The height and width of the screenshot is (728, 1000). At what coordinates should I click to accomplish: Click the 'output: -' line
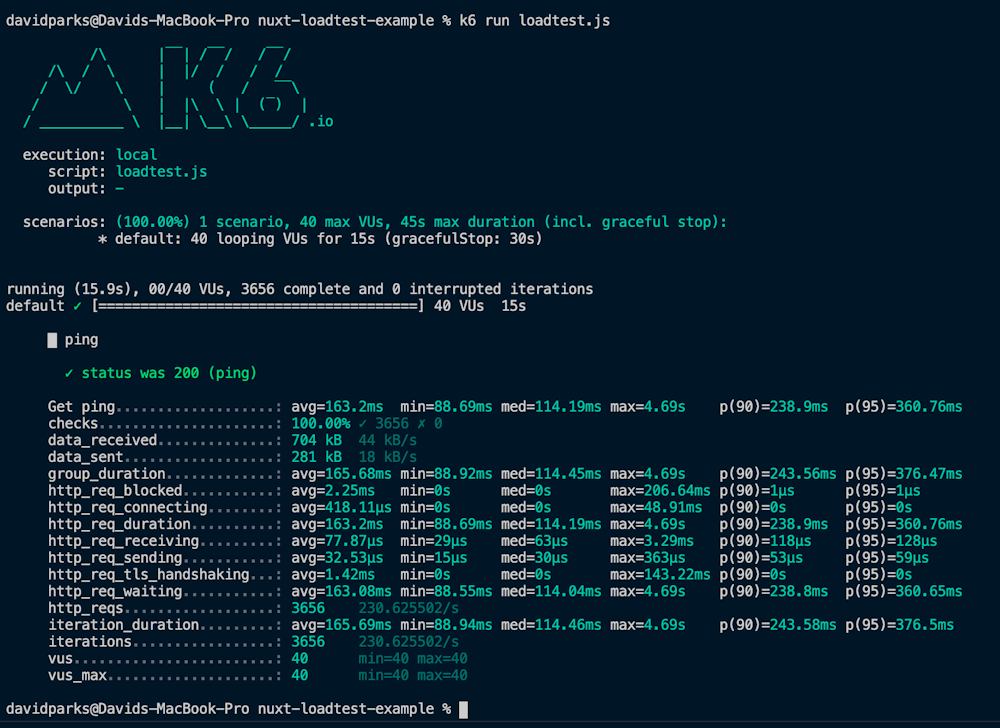pyautogui.click(x=85, y=189)
